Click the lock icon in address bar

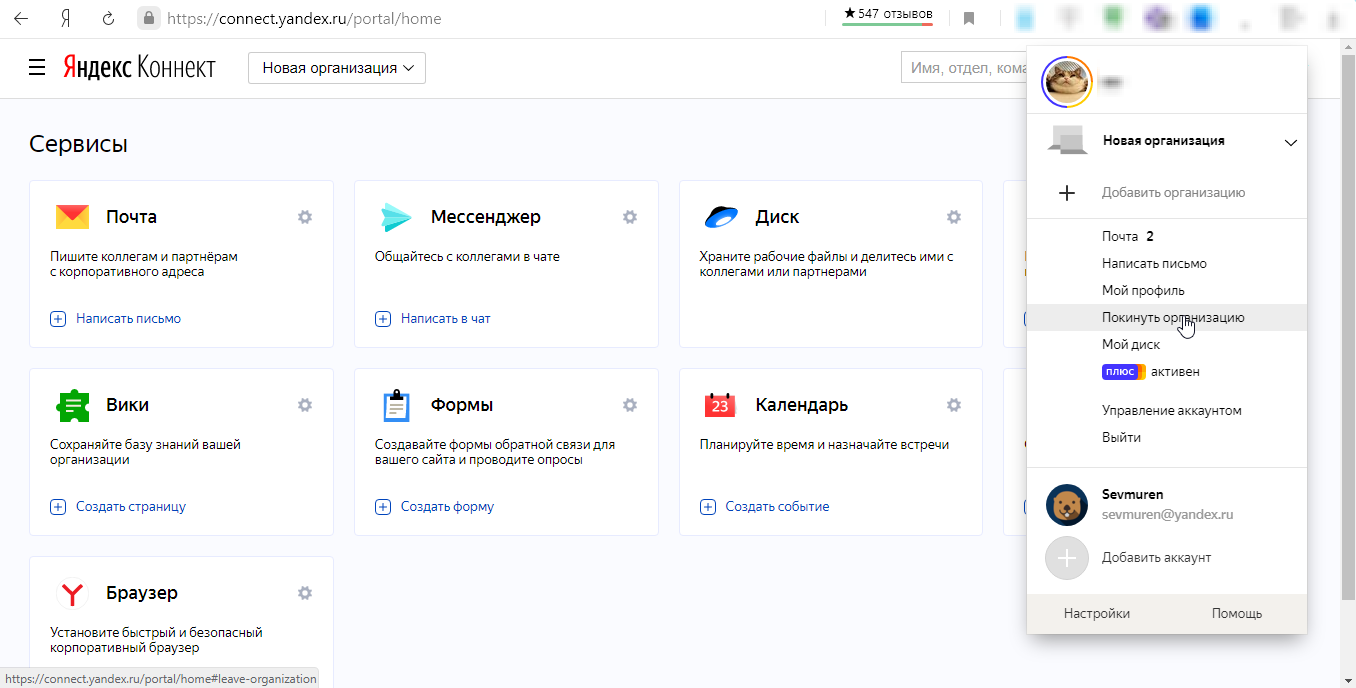pos(149,18)
